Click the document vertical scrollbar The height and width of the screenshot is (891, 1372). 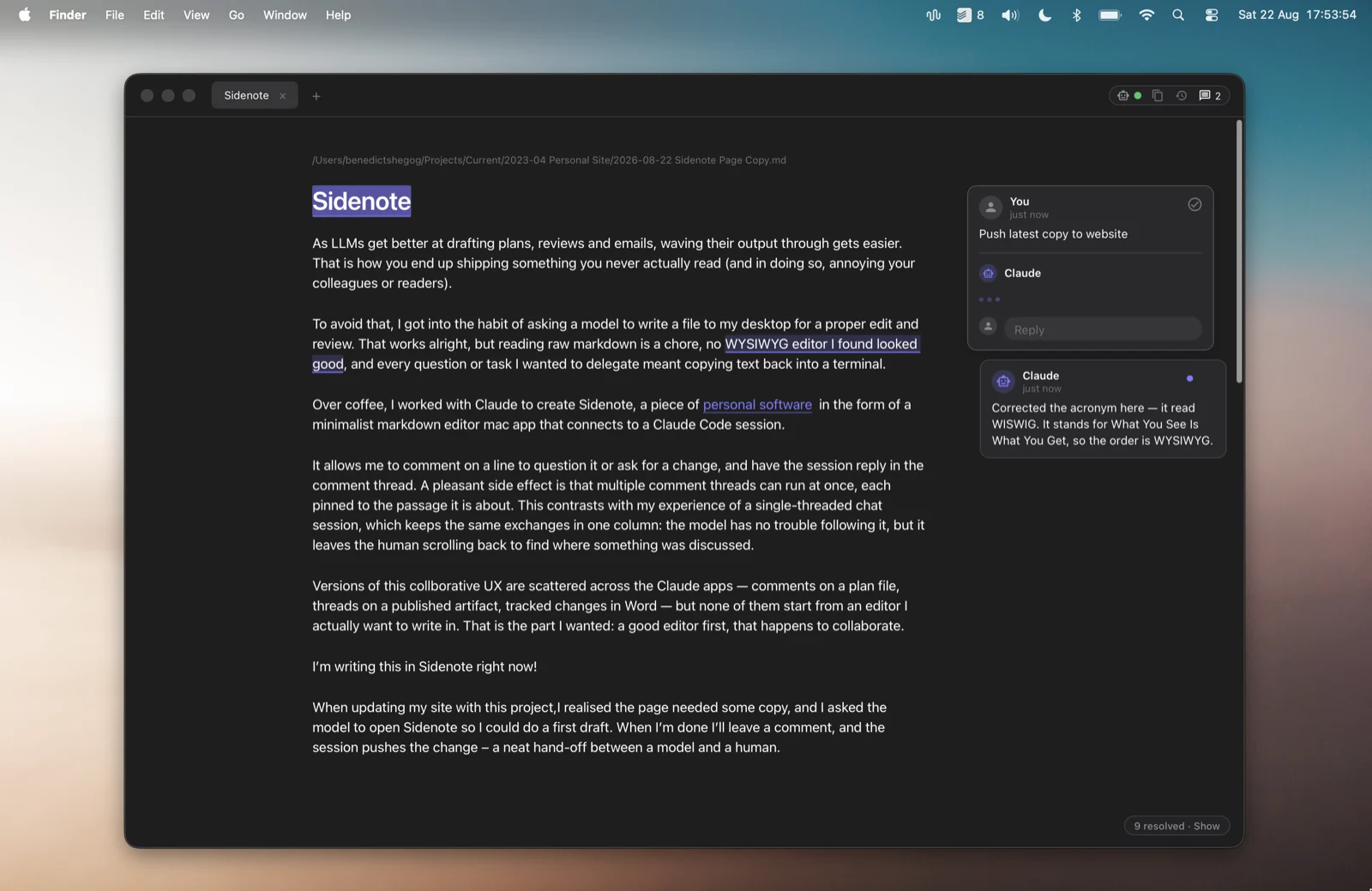click(x=1239, y=252)
